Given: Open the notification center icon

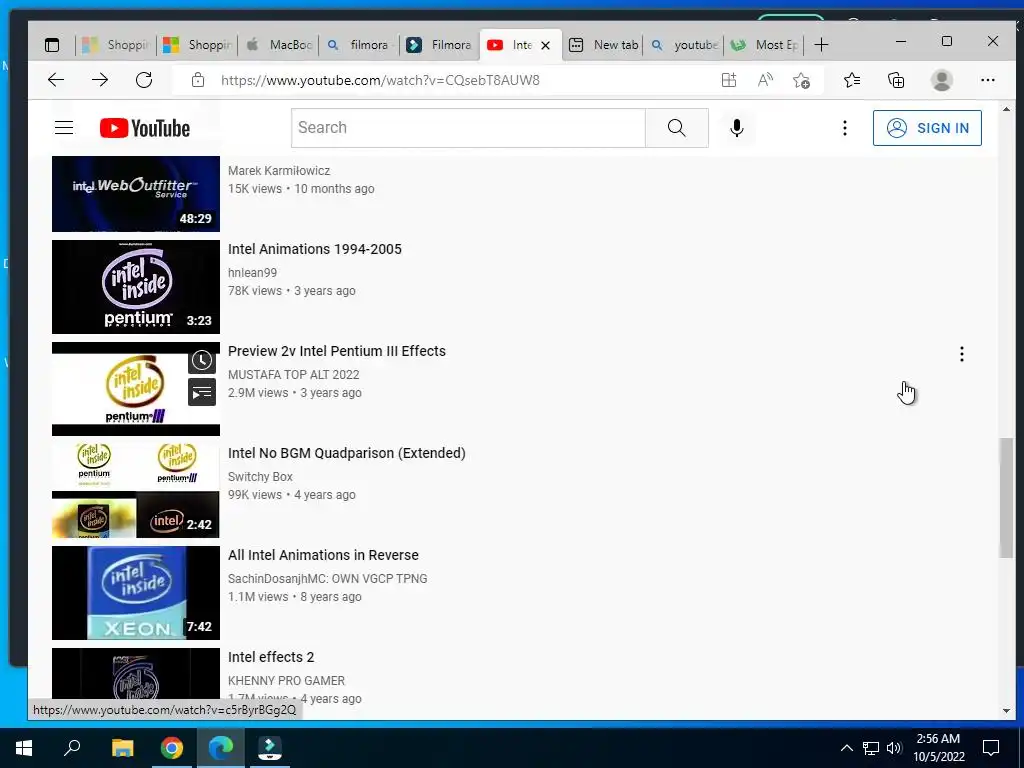Looking at the screenshot, I should tap(991, 748).
